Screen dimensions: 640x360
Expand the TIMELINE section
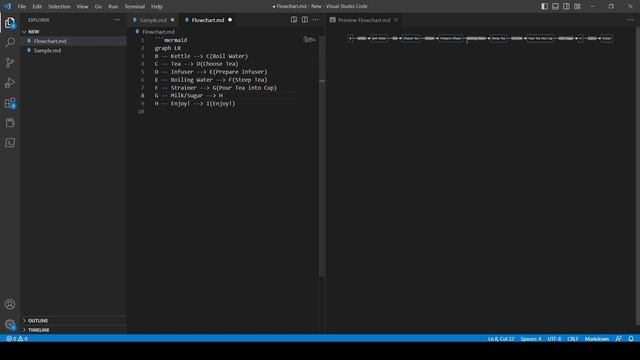point(73,330)
